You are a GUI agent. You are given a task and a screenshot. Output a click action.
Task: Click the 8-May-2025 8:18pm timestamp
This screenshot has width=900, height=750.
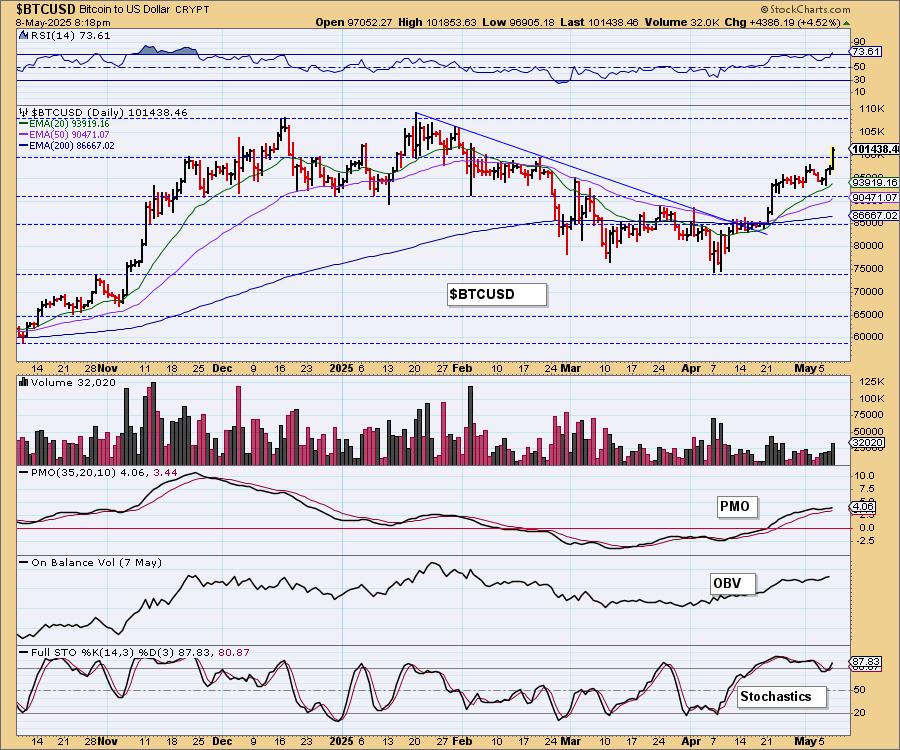click(x=63, y=23)
